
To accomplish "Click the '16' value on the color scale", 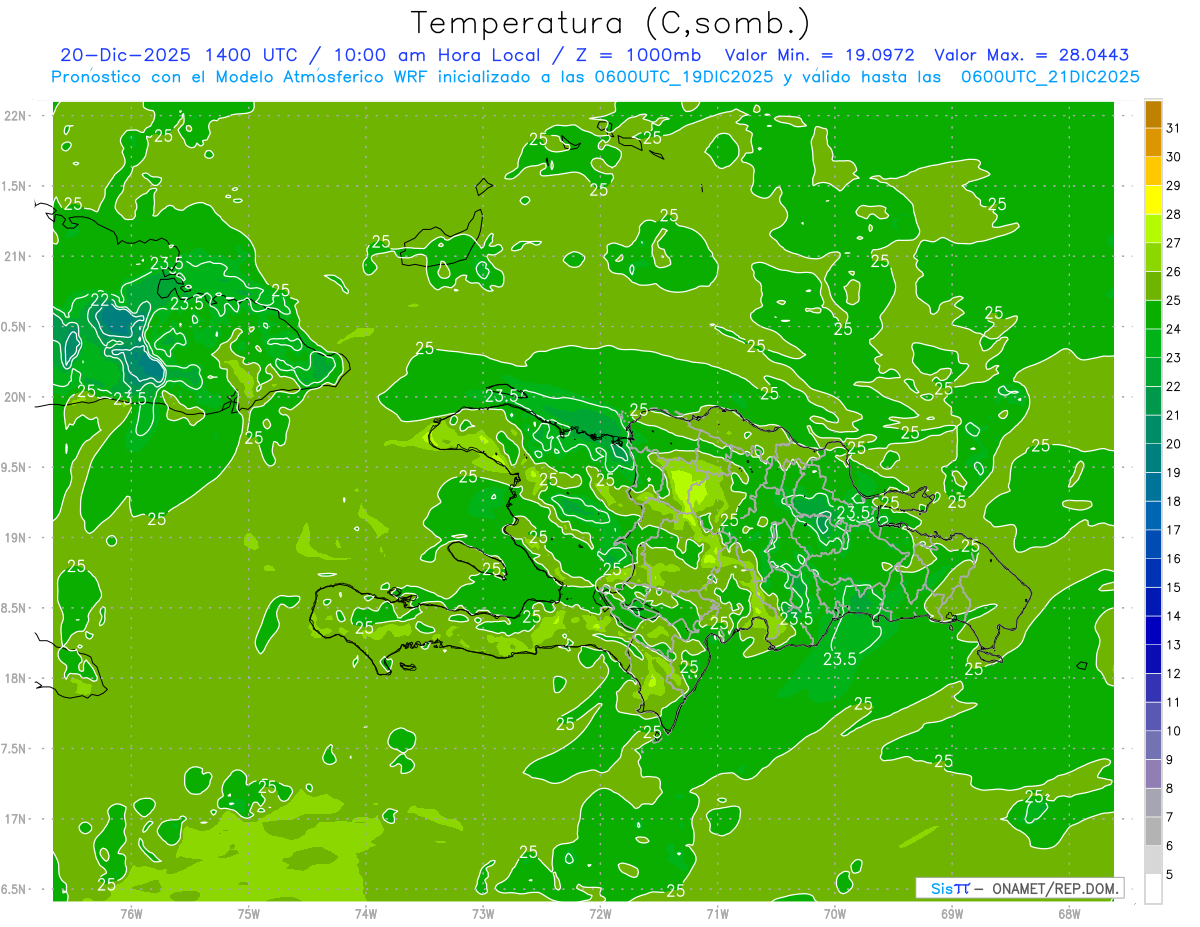I will click(1173, 559).
